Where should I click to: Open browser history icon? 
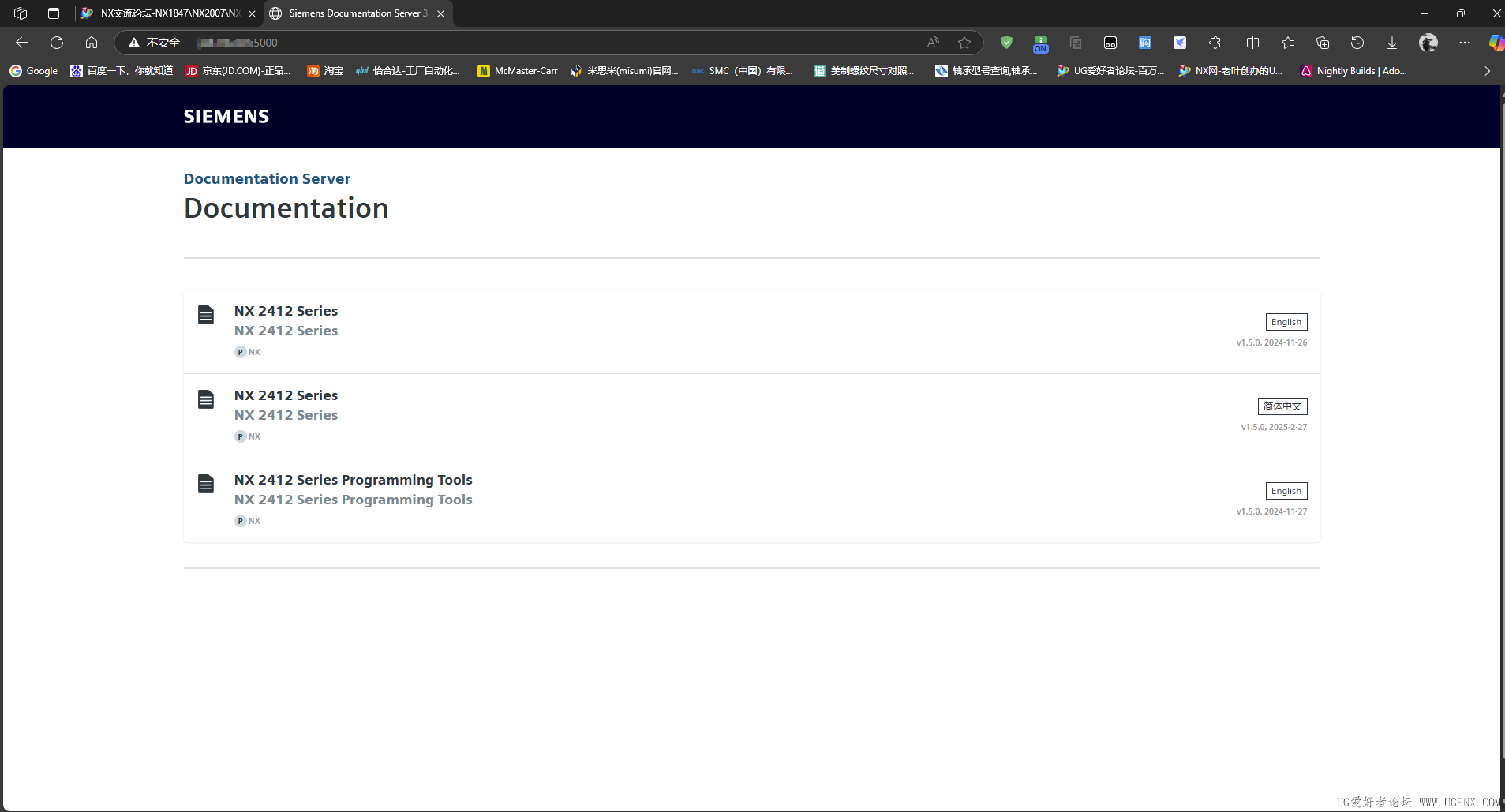coord(1357,43)
